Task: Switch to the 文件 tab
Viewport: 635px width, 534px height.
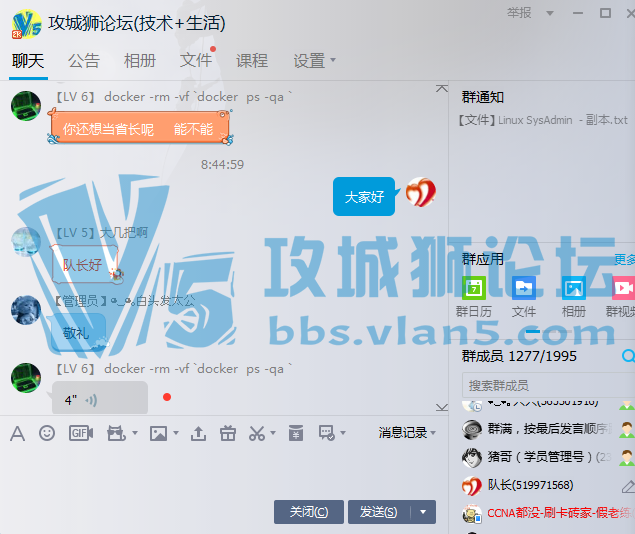Action: coord(196,61)
